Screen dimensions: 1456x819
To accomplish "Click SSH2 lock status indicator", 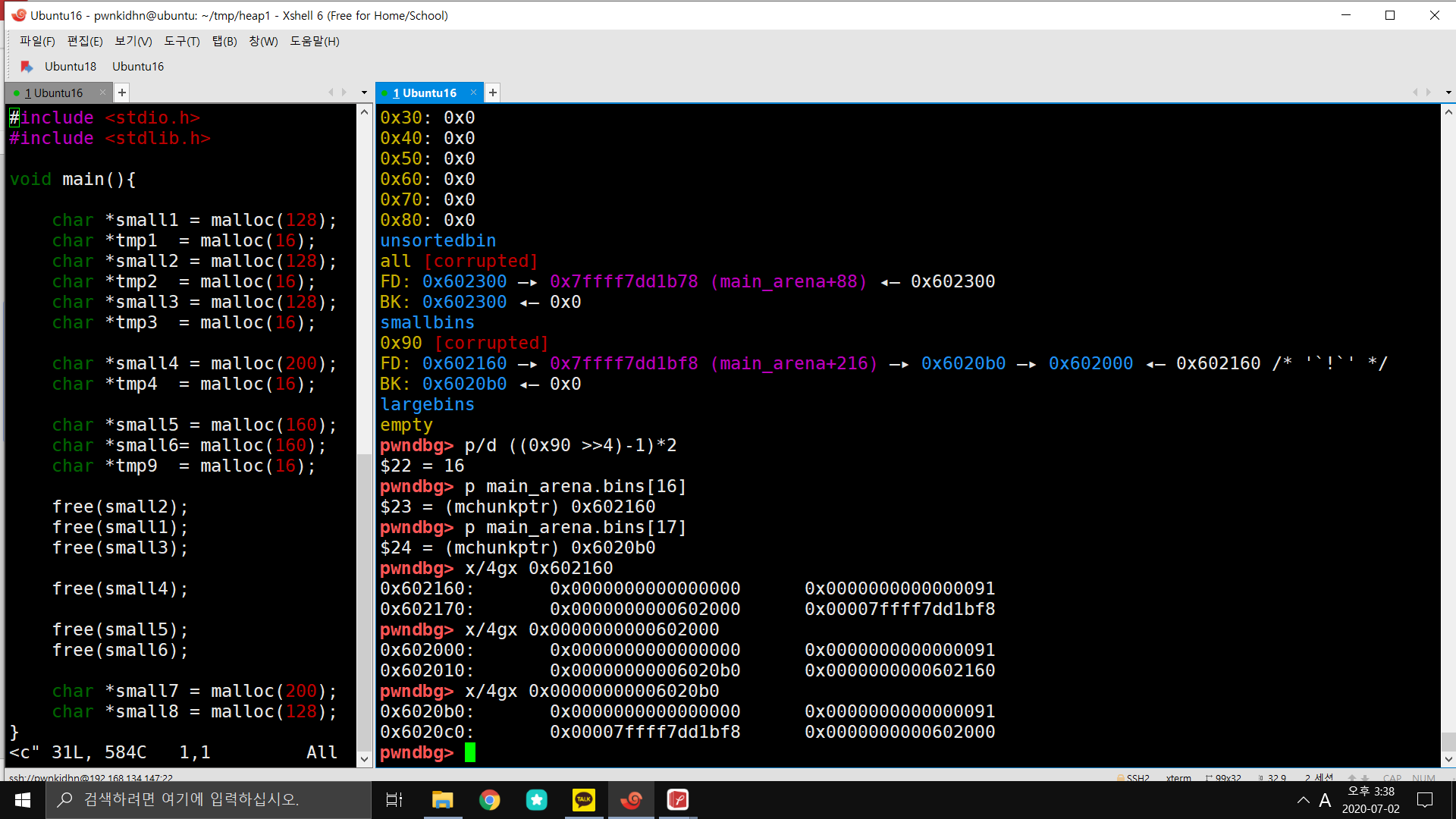I will [x=1133, y=778].
